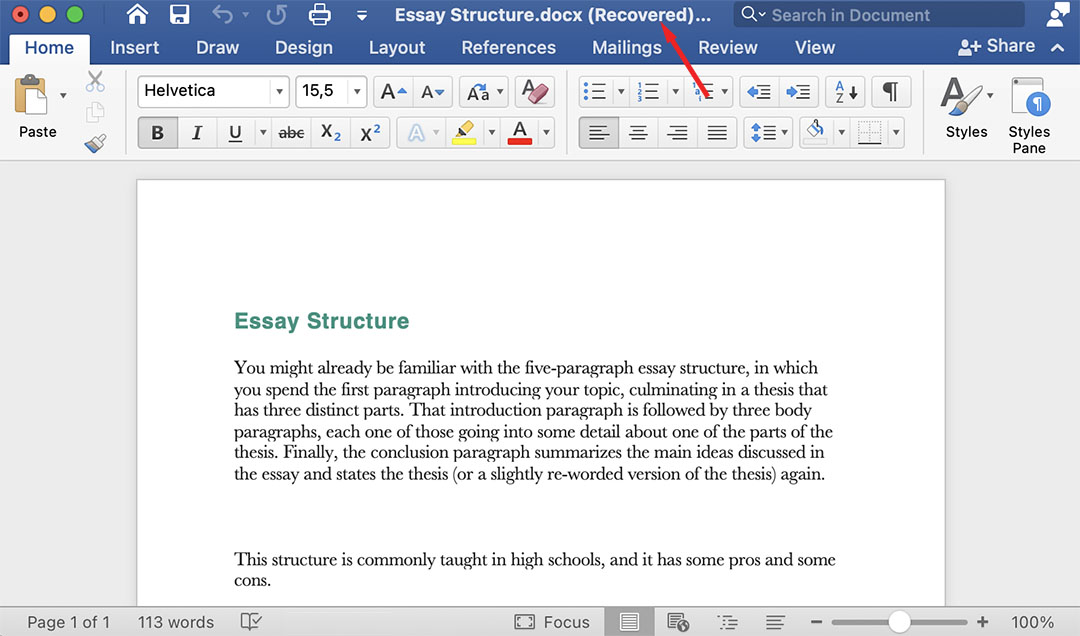
Task: Collapse the ribbon with the chevron
Action: click(1057, 48)
